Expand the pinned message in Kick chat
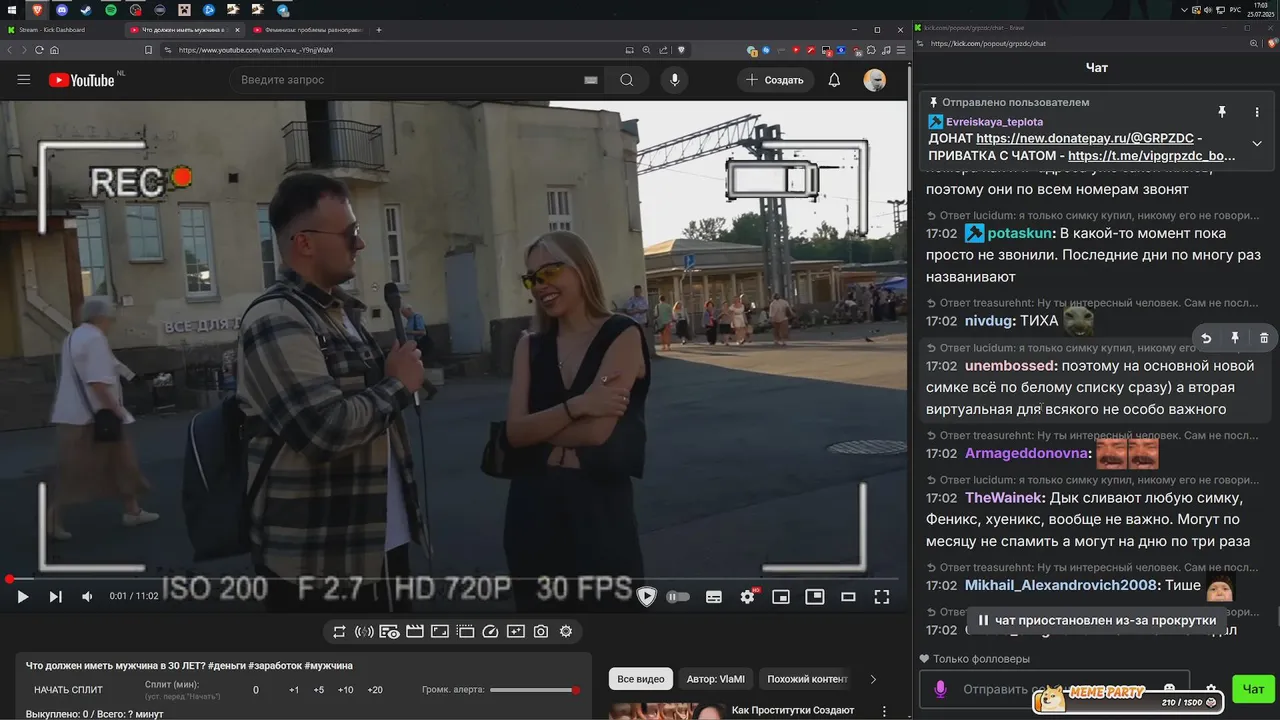This screenshot has height=720, width=1280. click(x=1257, y=143)
